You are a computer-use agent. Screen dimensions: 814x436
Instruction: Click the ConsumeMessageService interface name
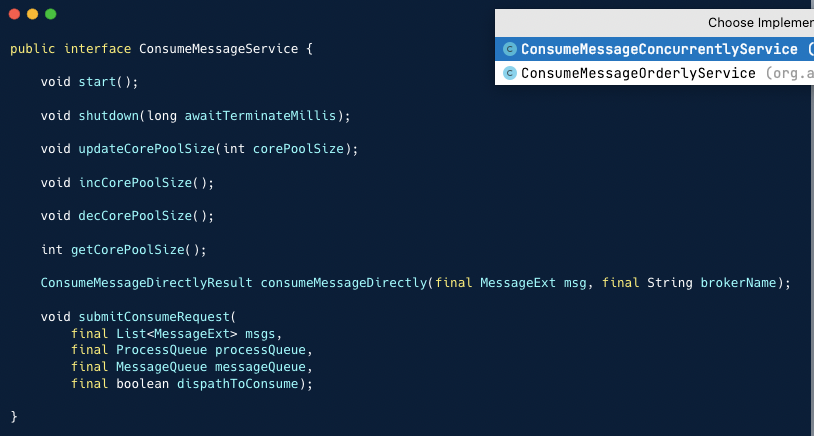click(x=219, y=49)
